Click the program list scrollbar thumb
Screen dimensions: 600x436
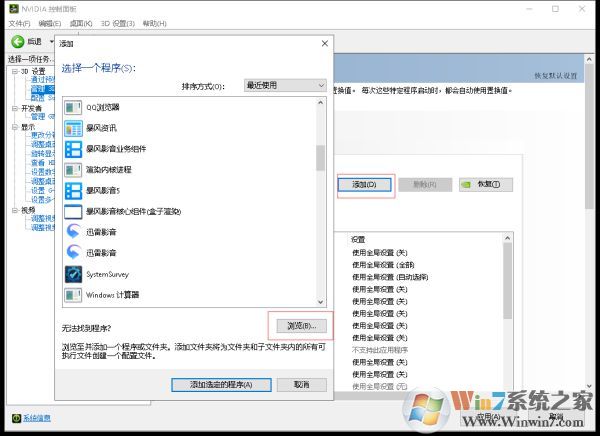tap(321, 158)
